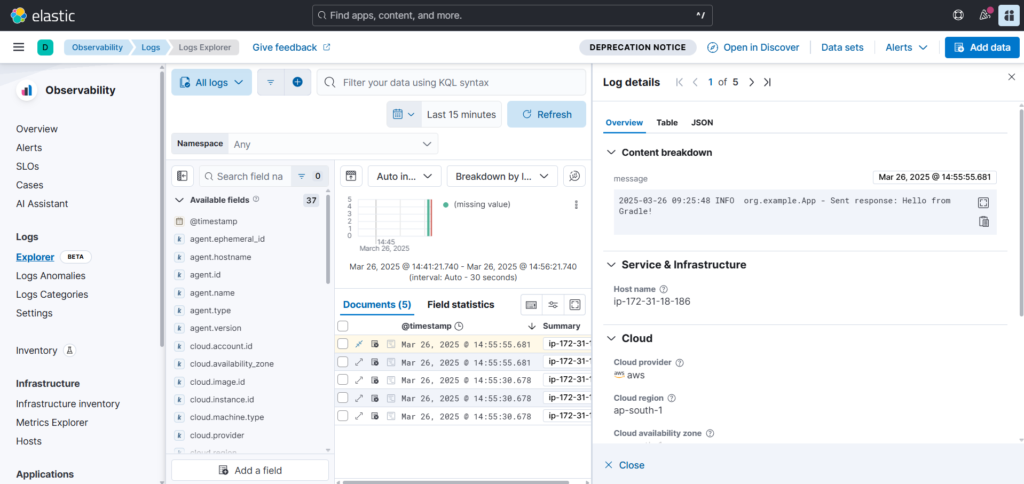Click the Give feedback link
The width and height of the screenshot is (1024, 484).
click(291, 47)
